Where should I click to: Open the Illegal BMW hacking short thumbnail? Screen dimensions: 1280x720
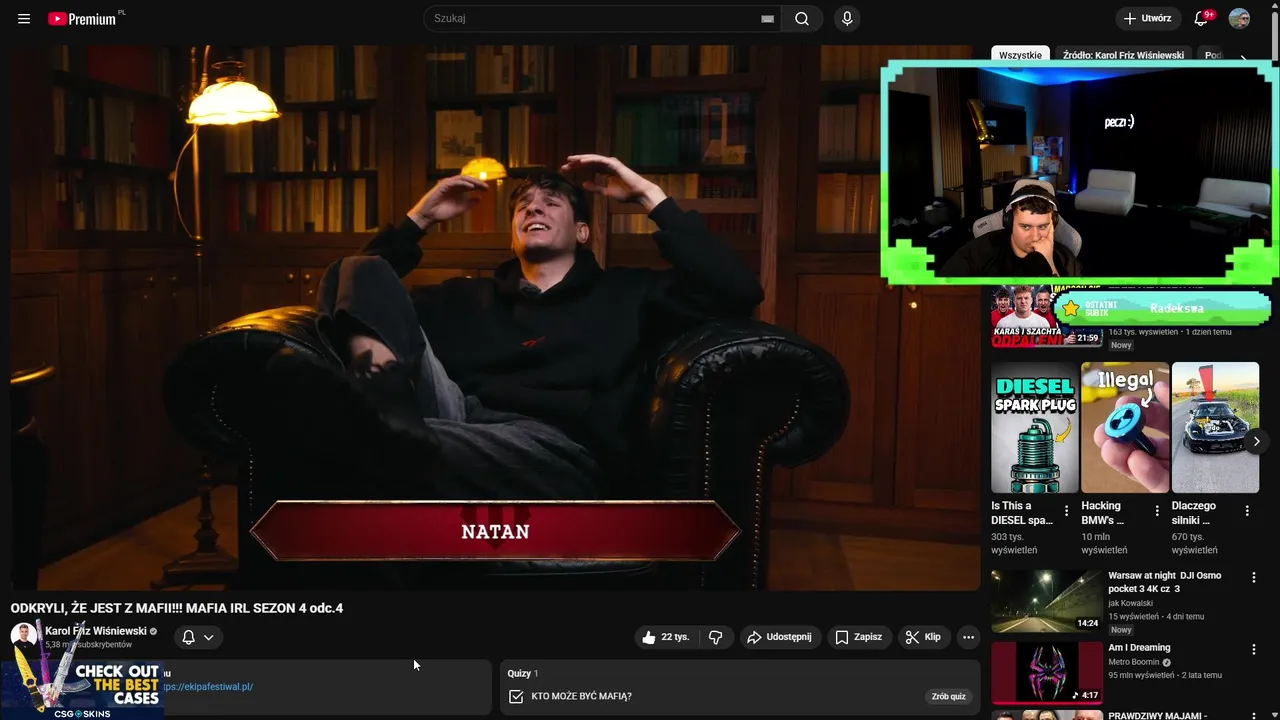(1125, 427)
